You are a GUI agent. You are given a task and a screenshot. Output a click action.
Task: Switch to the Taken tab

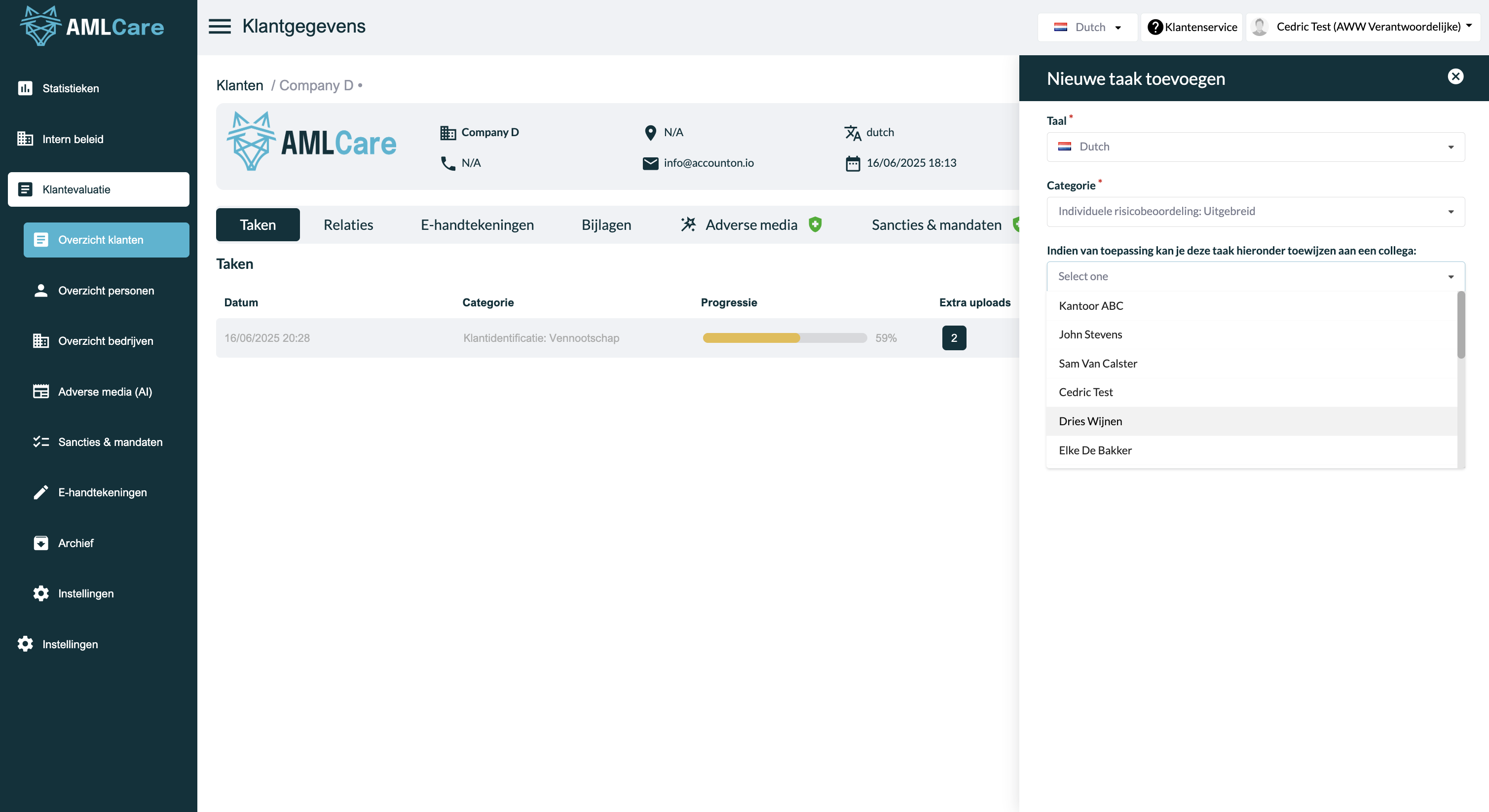(258, 224)
